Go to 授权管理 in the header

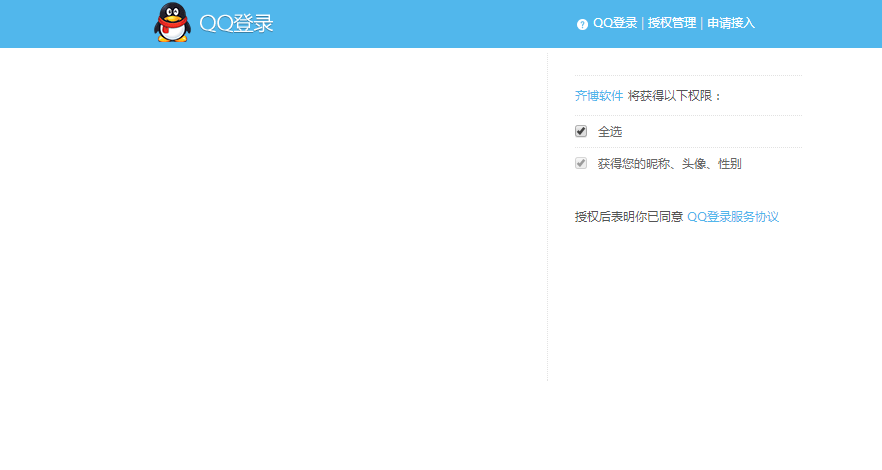pos(671,23)
